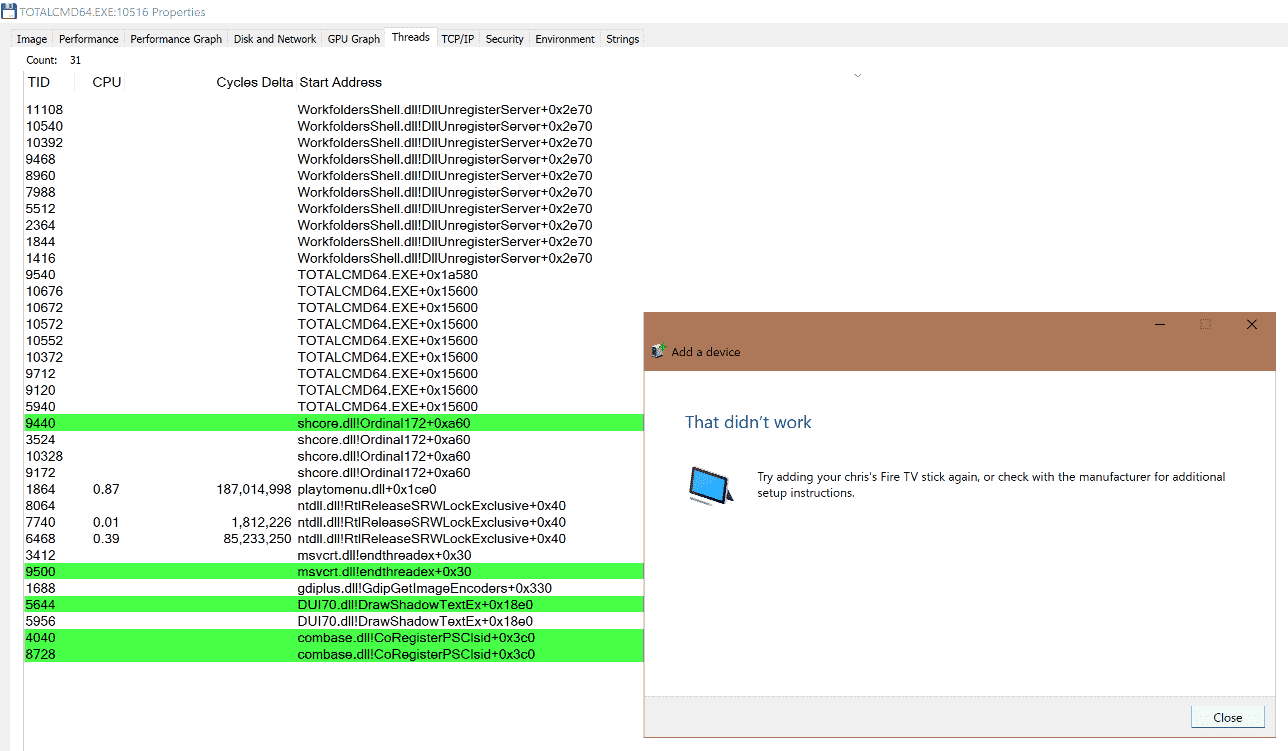Click the 85,233,250 cycles delta value

pyautogui.click(x=258, y=538)
